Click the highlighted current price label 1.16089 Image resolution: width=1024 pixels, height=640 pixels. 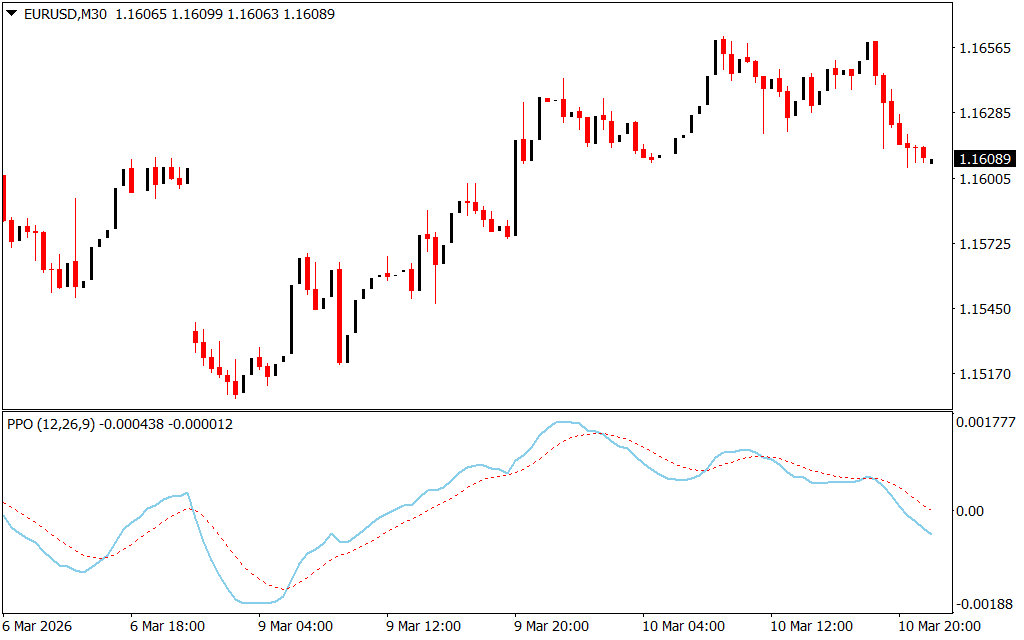[x=985, y=159]
